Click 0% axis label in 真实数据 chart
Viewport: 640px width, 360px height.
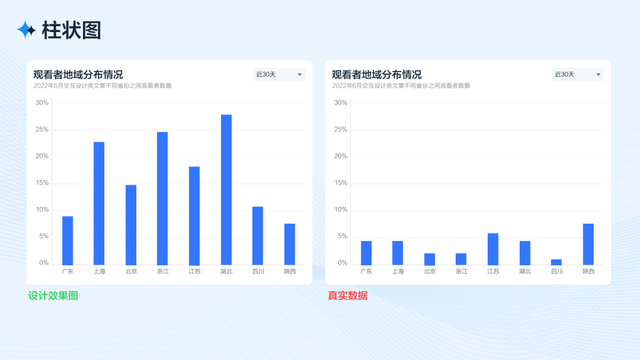342,262
